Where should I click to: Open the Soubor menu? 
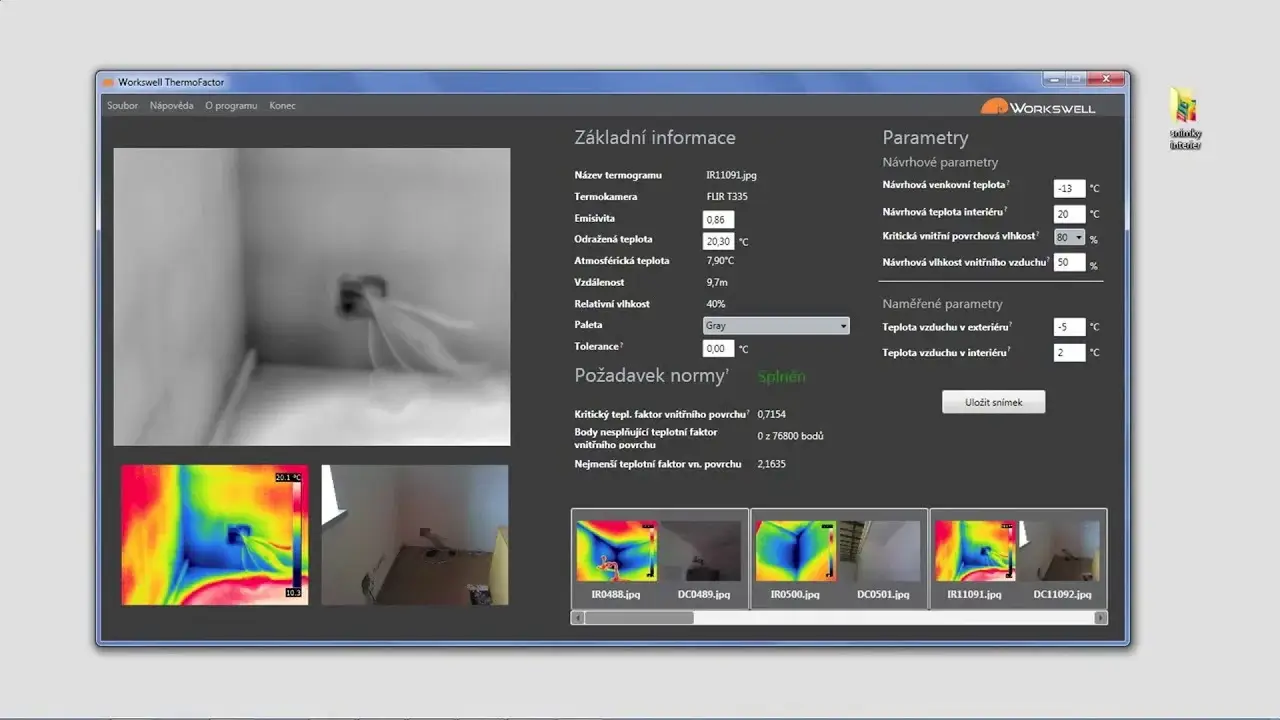(x=122, y=105)
